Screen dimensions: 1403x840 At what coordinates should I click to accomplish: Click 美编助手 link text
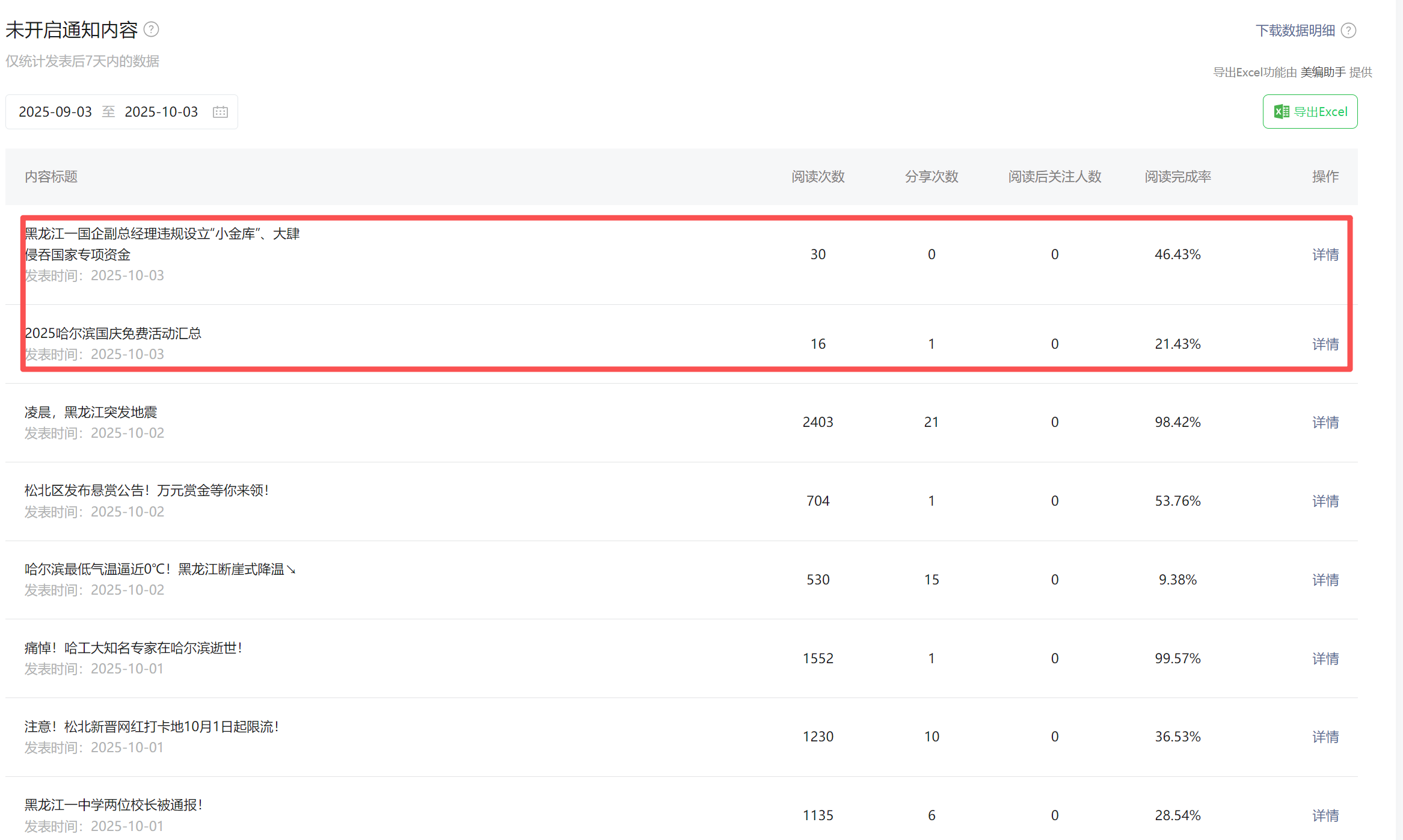click(x=1323, y=72)
